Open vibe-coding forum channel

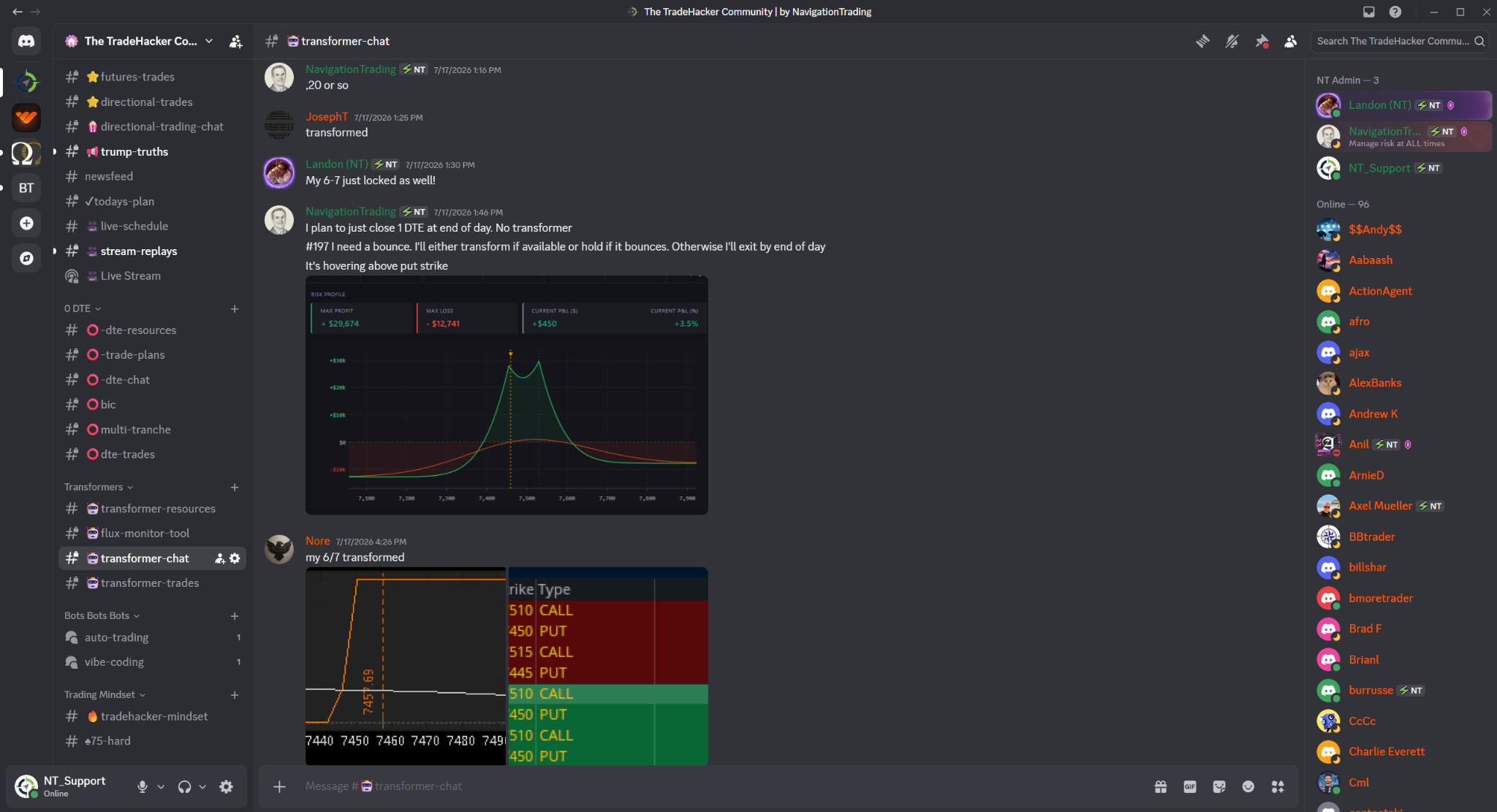point(152,662)
